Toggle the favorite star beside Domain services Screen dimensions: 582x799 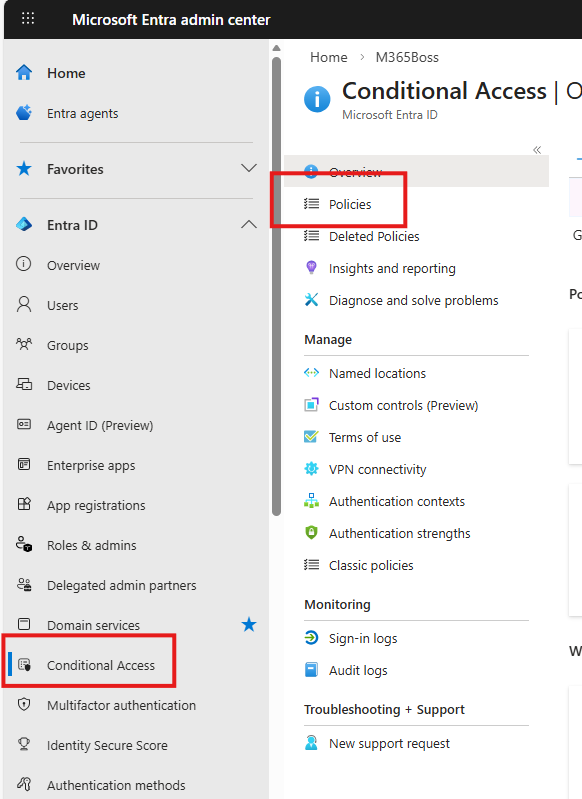(249, 624)
